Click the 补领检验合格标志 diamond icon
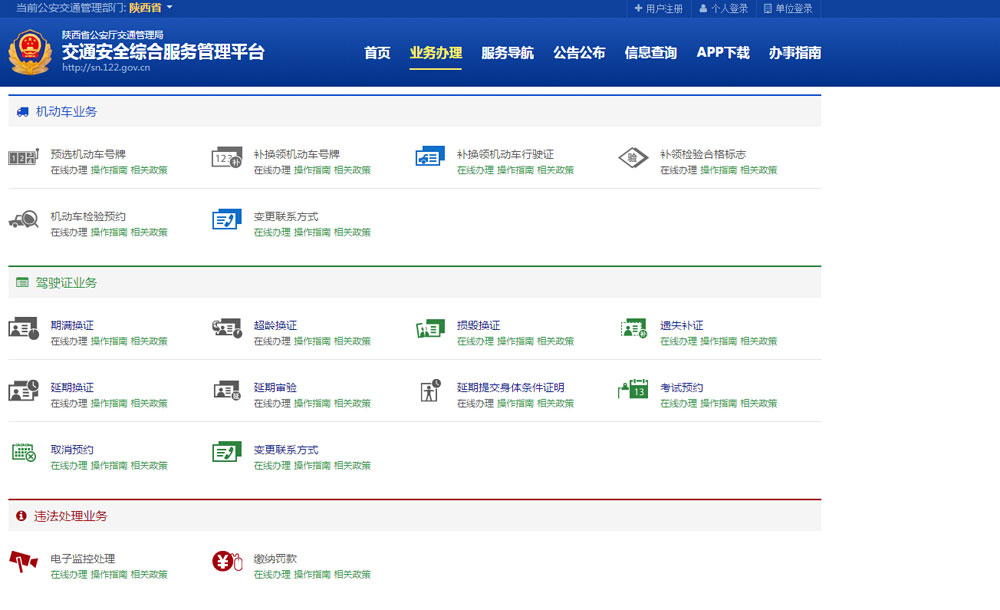The height and width of the screenshot is (610, 1000). (632, 158)
